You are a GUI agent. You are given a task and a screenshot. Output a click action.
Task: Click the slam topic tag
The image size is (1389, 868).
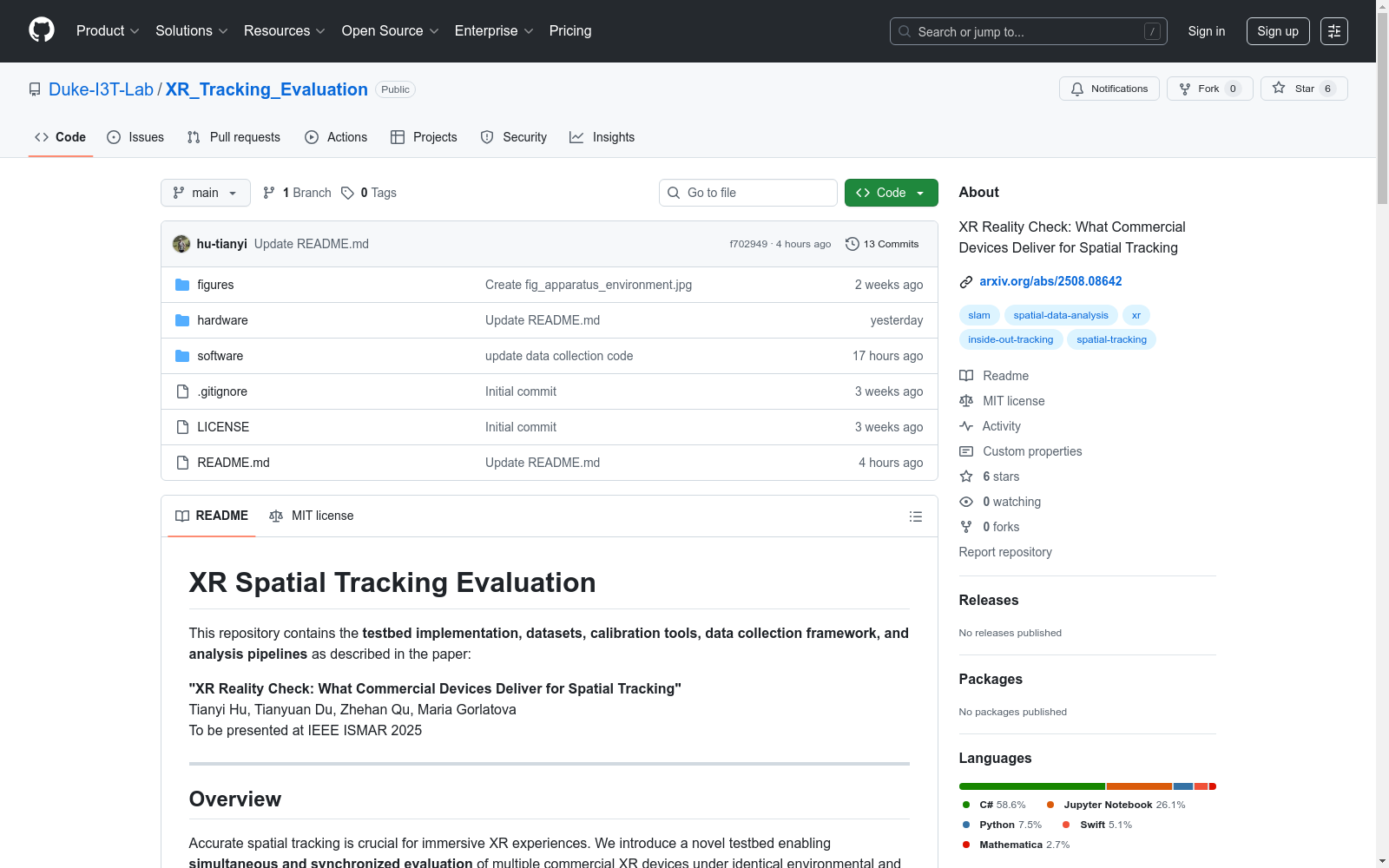(979, 315)
